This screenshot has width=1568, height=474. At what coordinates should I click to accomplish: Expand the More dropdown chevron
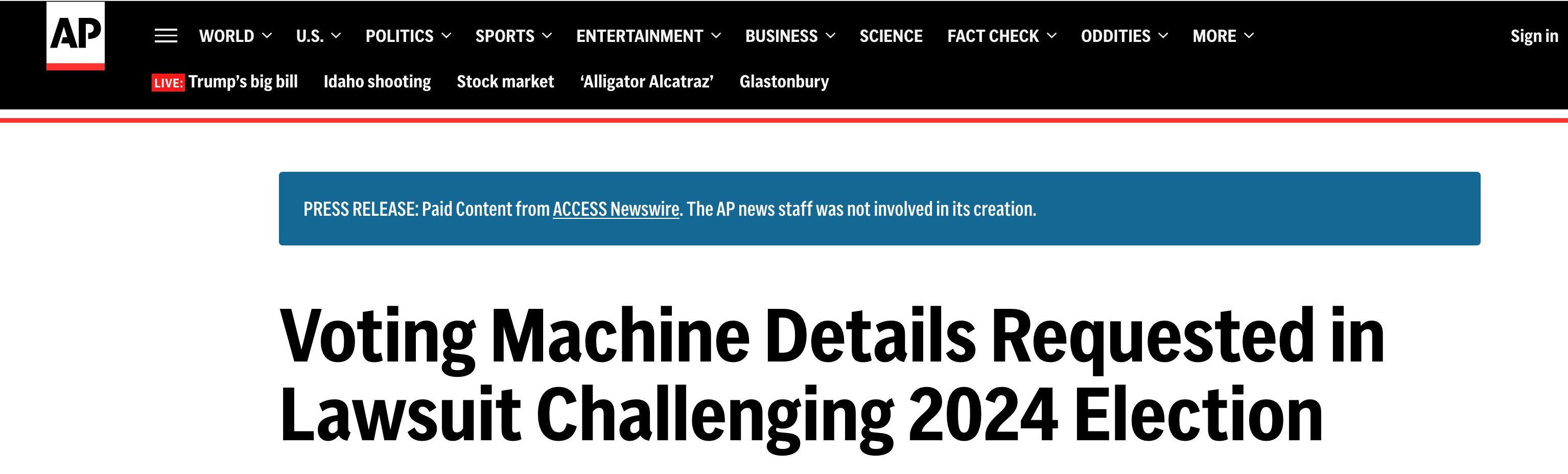1249,36
